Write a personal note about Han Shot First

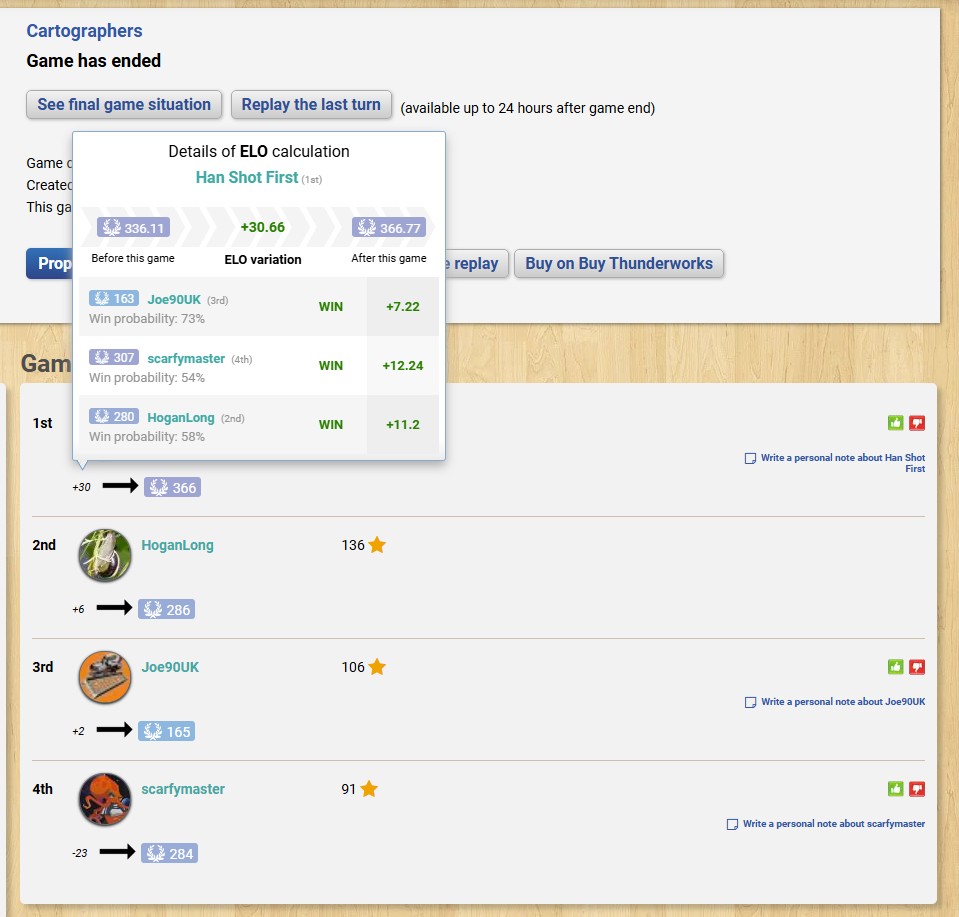coord(835,463)
